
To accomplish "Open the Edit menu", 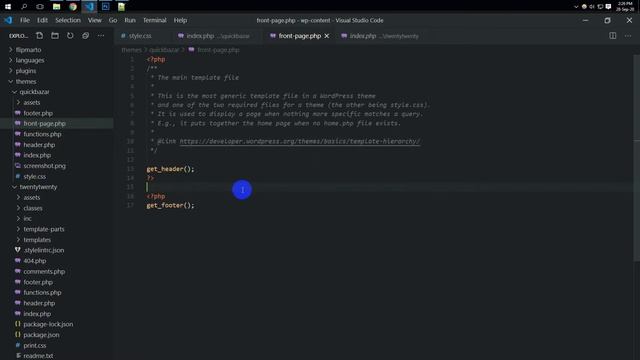I will (x=42, y=20).
